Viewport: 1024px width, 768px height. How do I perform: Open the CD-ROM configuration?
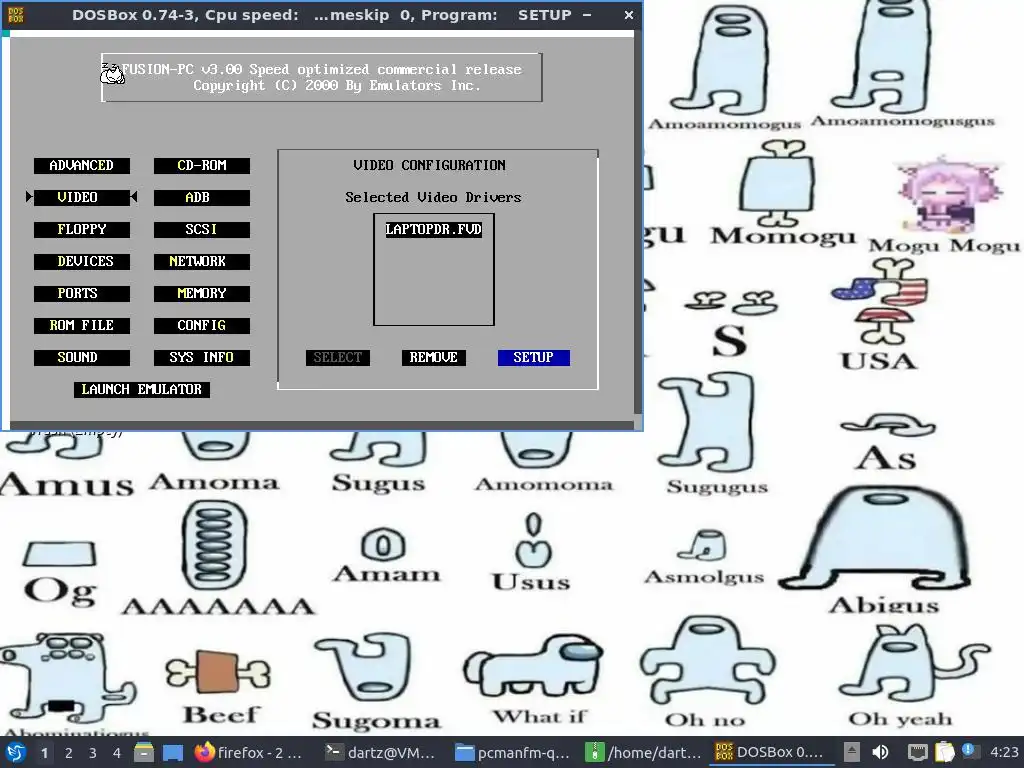pos(202,166)
